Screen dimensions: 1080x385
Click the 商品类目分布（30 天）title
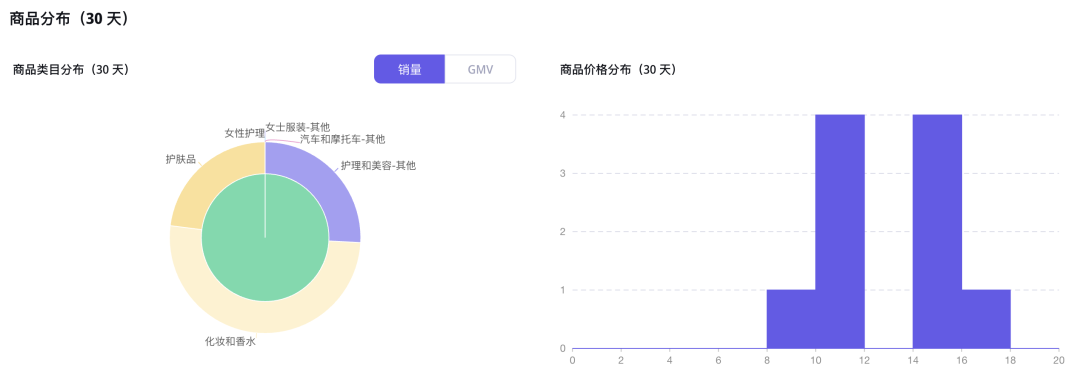point(71,70)
